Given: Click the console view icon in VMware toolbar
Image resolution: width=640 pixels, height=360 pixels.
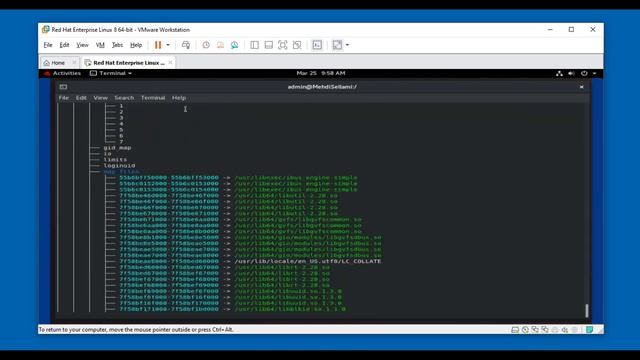Looking at the screenshot, I should 317,45.
